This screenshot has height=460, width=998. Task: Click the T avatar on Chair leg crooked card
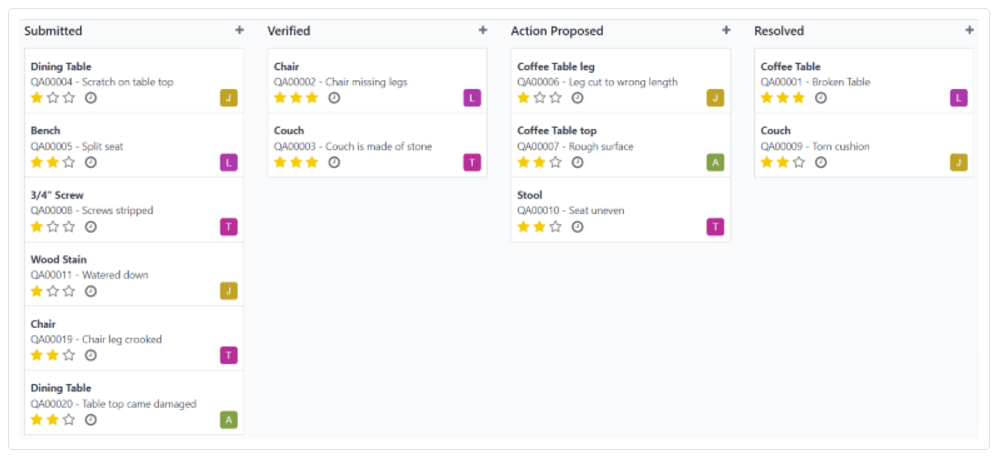pos(229,356)
